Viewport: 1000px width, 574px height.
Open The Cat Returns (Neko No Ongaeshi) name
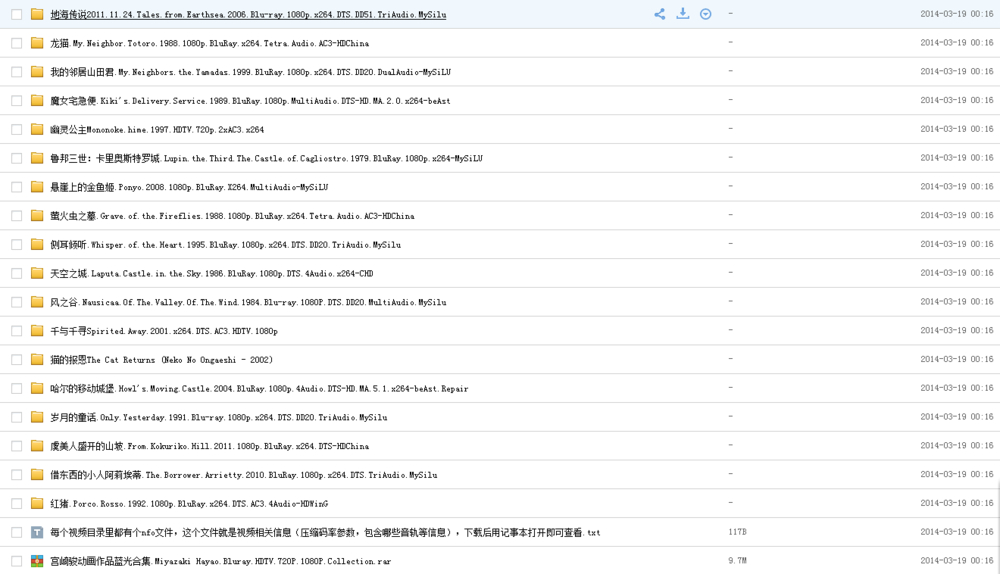coord(161,359)
